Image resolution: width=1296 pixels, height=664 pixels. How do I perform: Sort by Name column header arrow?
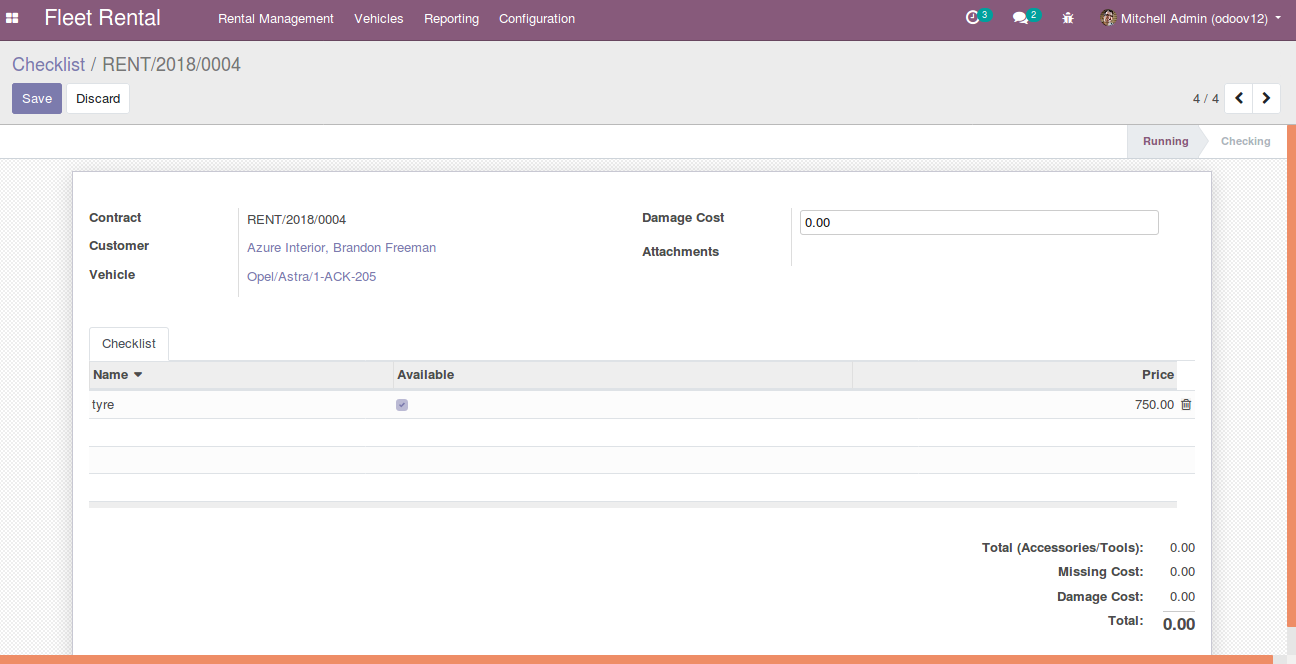click(138, 375)
